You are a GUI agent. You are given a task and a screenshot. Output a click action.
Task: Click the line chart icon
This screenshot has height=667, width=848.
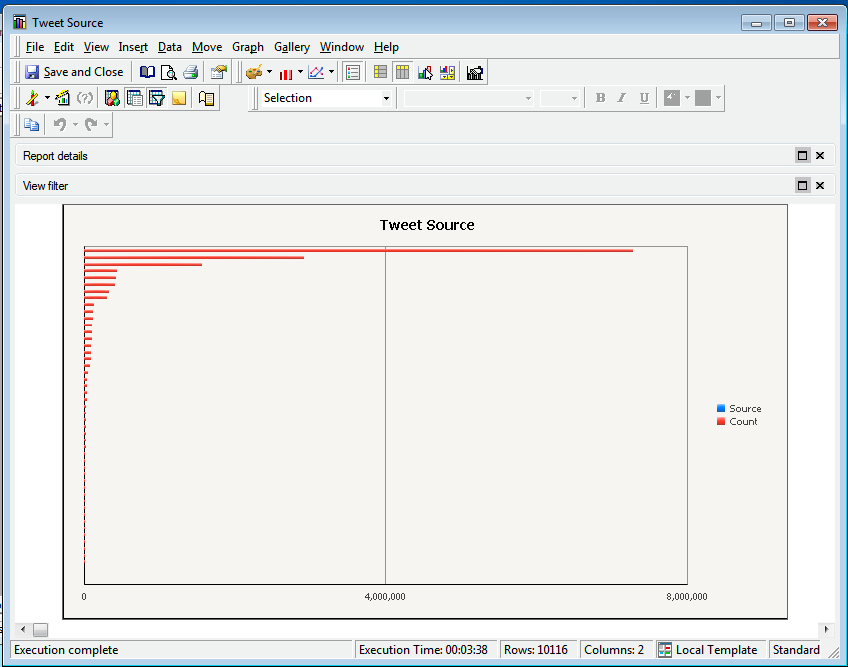(316, 72)
